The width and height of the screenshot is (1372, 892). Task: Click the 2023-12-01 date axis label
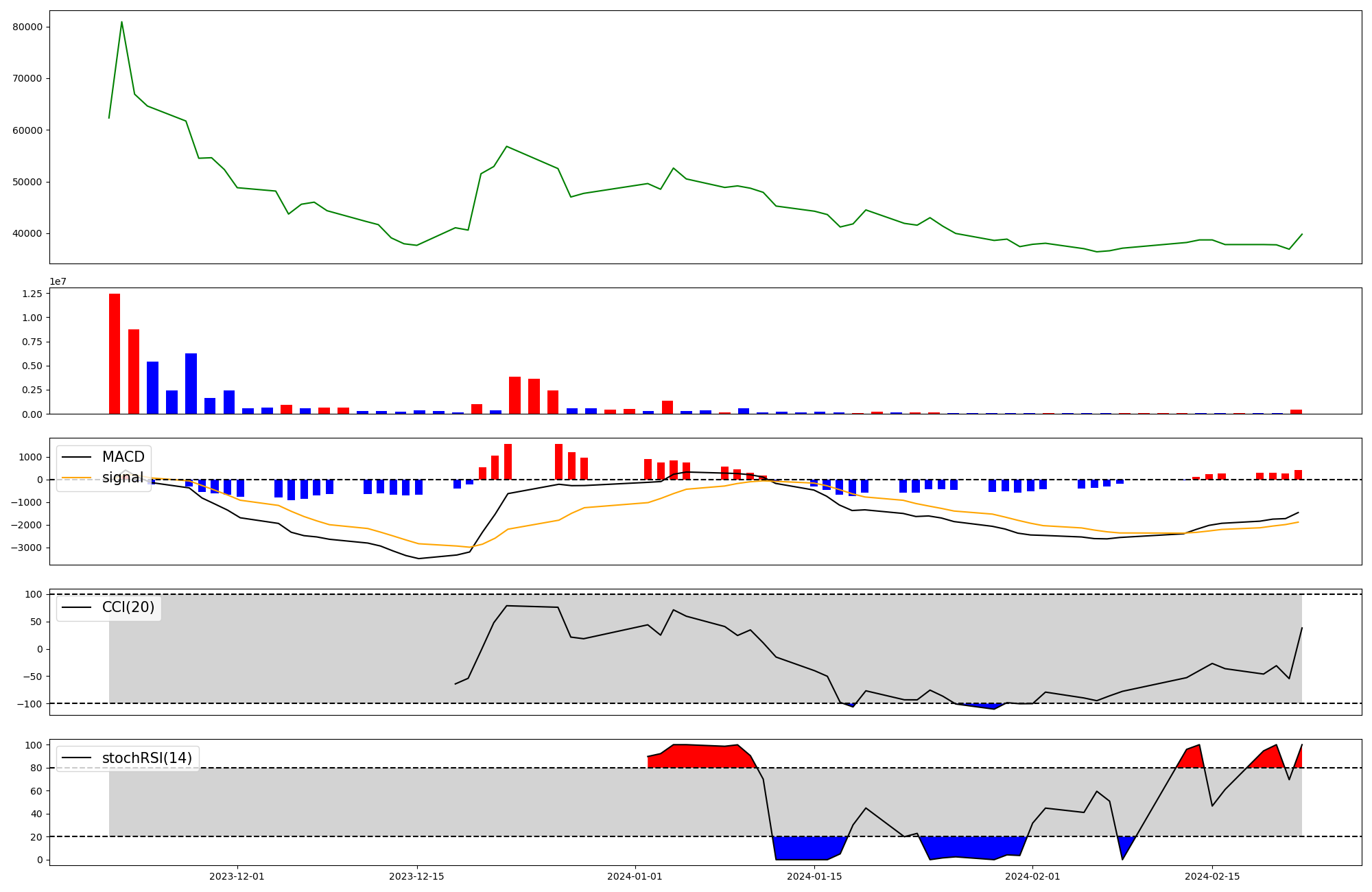coord(237,876)
